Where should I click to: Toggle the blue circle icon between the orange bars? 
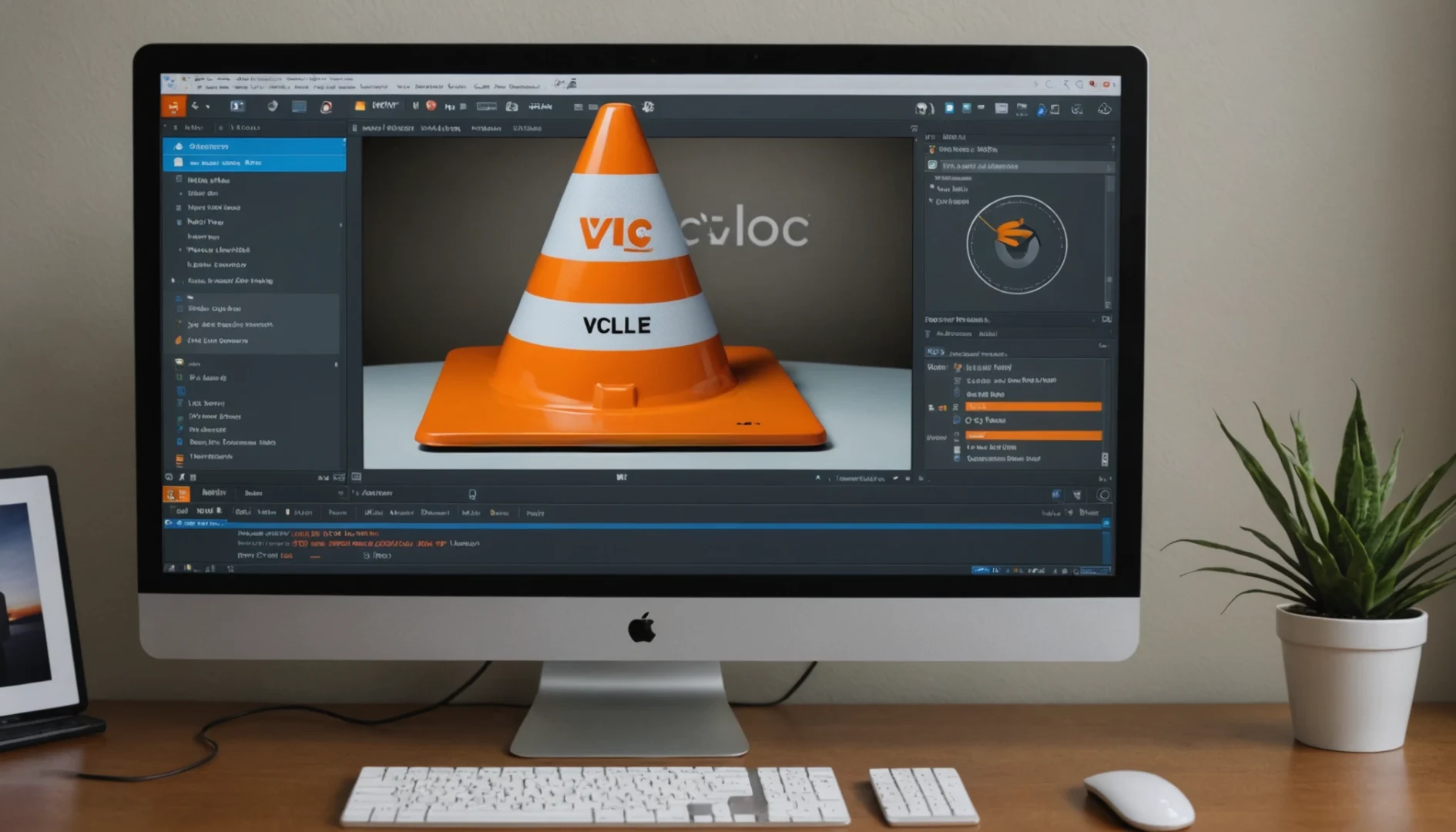tap(957, 421)
